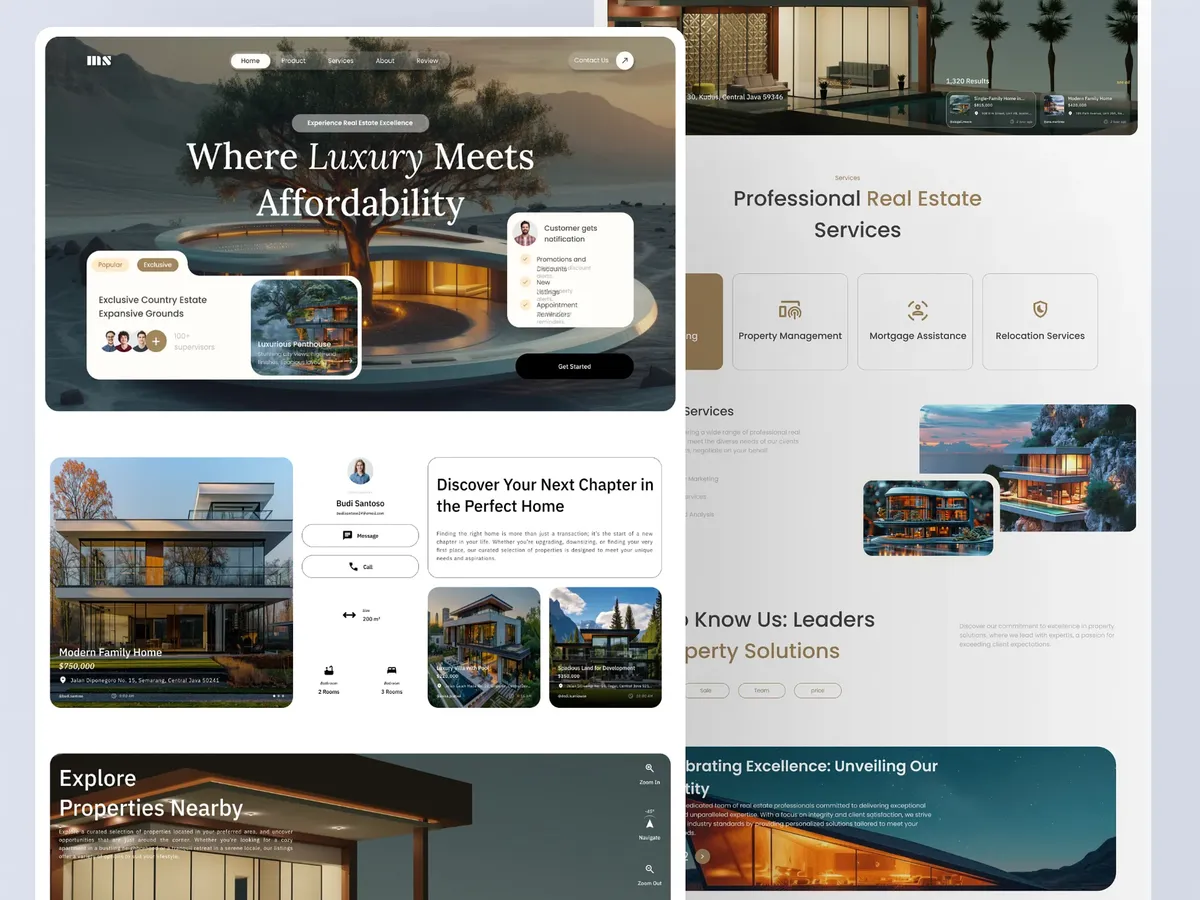This screenshot has width=1200, height=900.
Task: Open the lakeside house thumbnail
Action: [x=929, y=517]
